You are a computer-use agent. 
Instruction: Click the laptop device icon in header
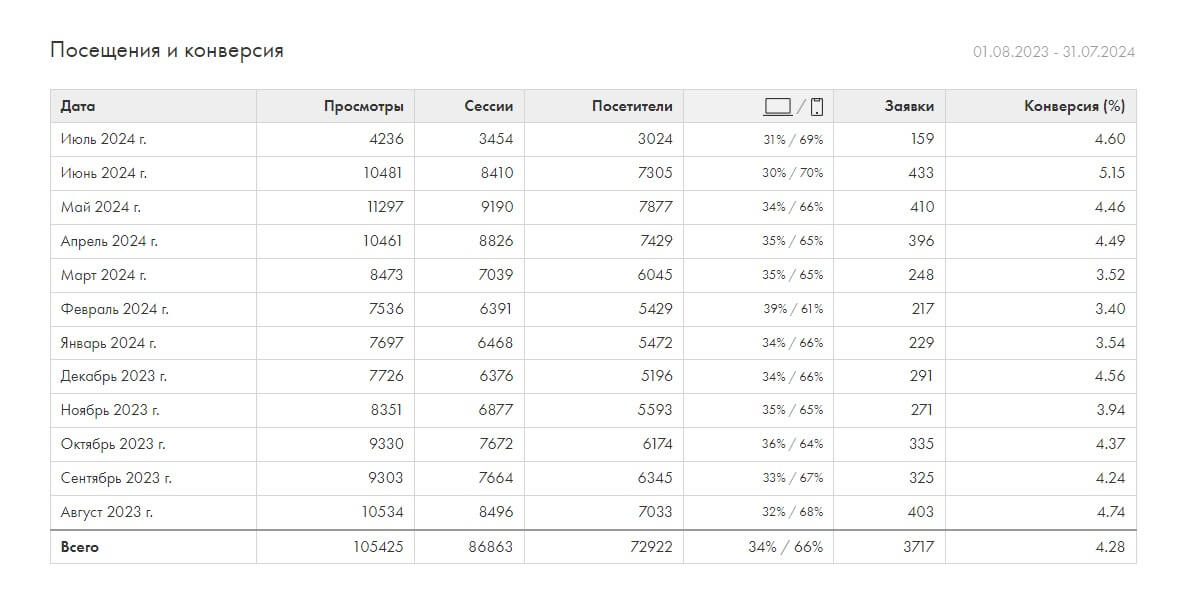point(777,106)
